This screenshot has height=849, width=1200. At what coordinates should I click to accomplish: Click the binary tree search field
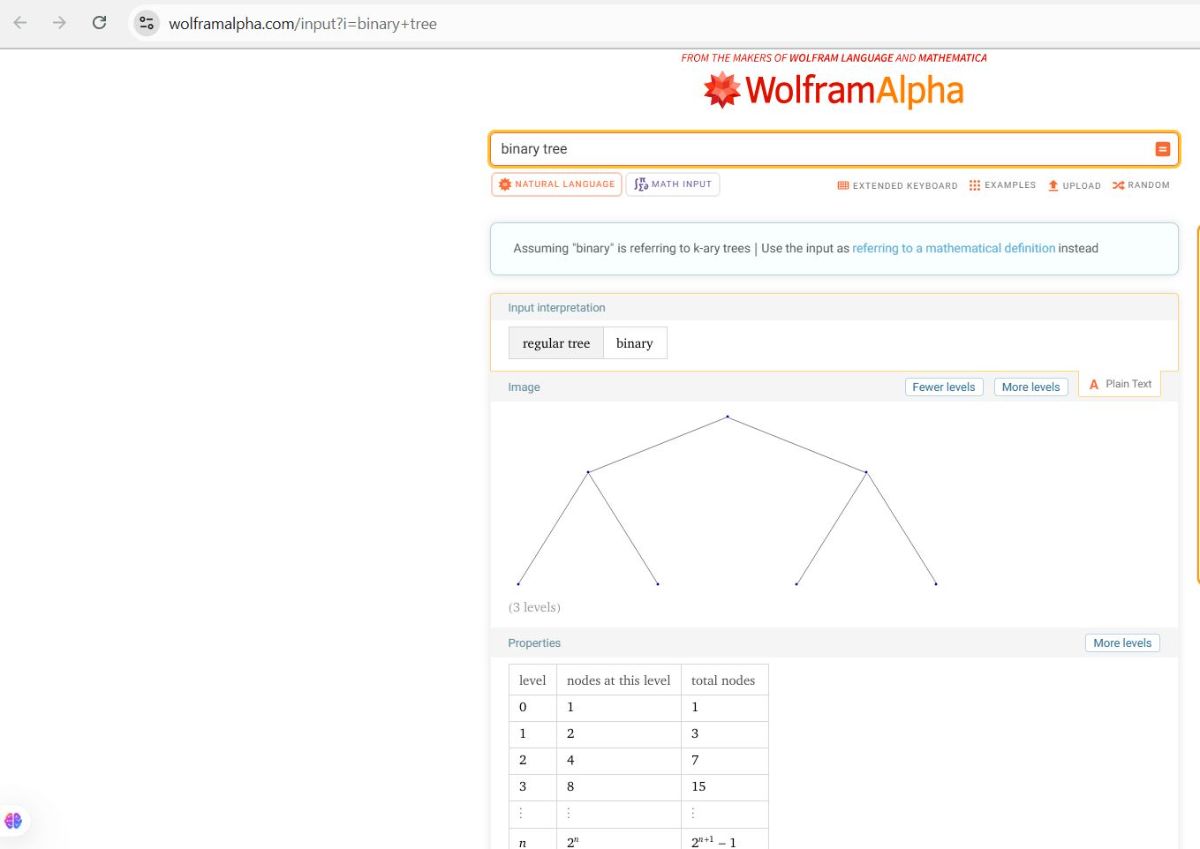click(x=820, y=149)
